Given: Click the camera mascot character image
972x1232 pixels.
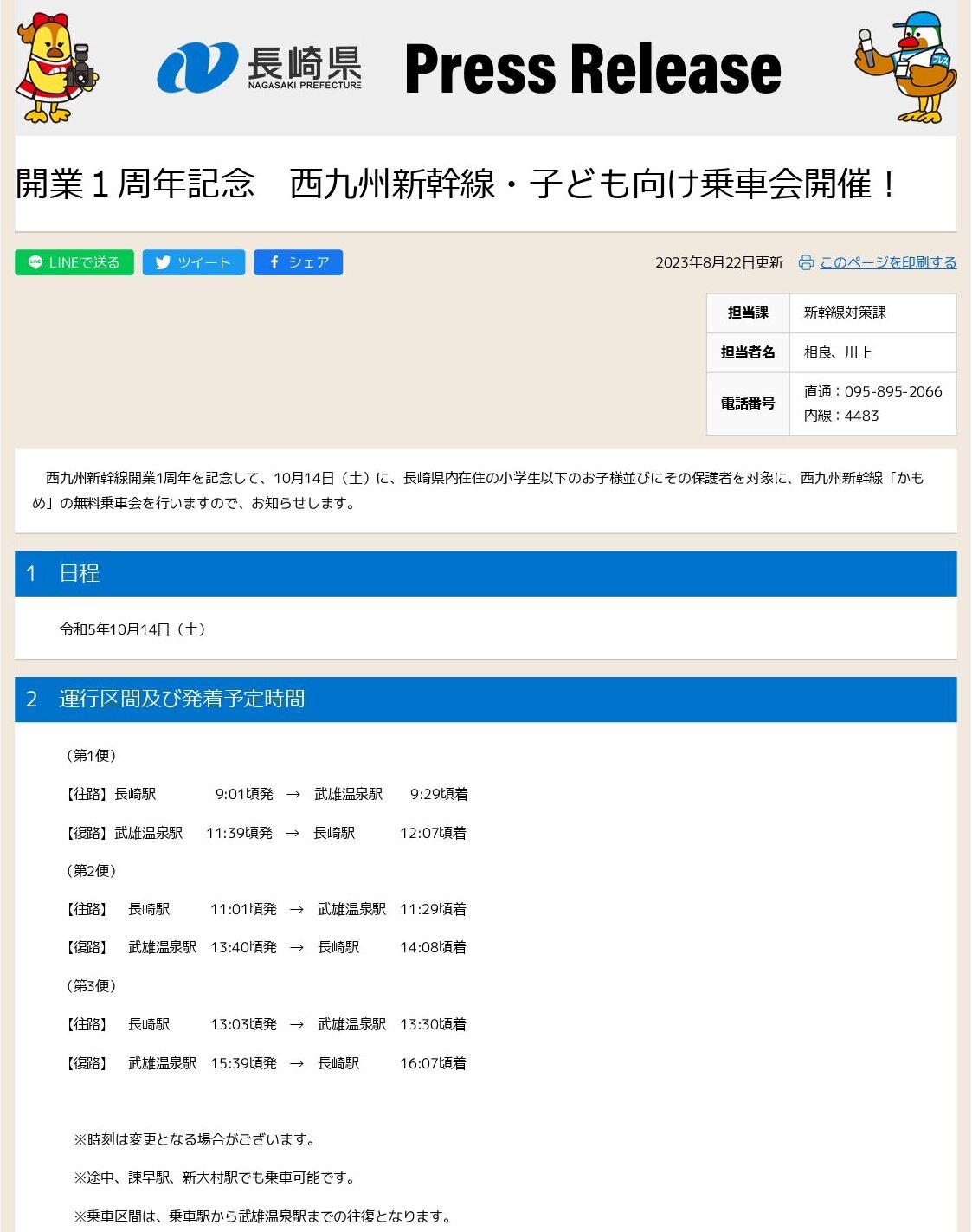Looking at the screenshot, I should click(56, 68).
